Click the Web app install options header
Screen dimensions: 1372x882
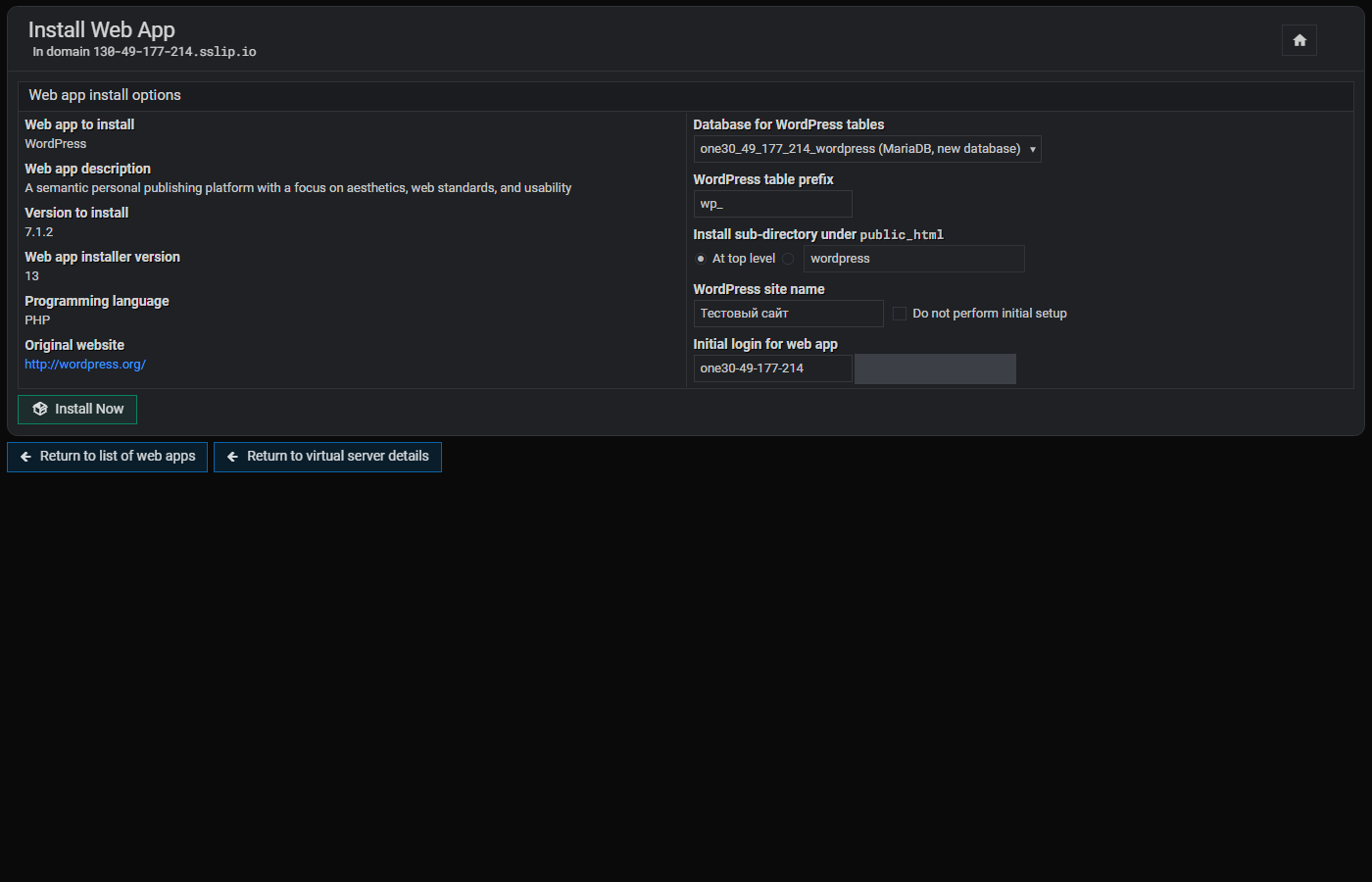coord(105,95)
